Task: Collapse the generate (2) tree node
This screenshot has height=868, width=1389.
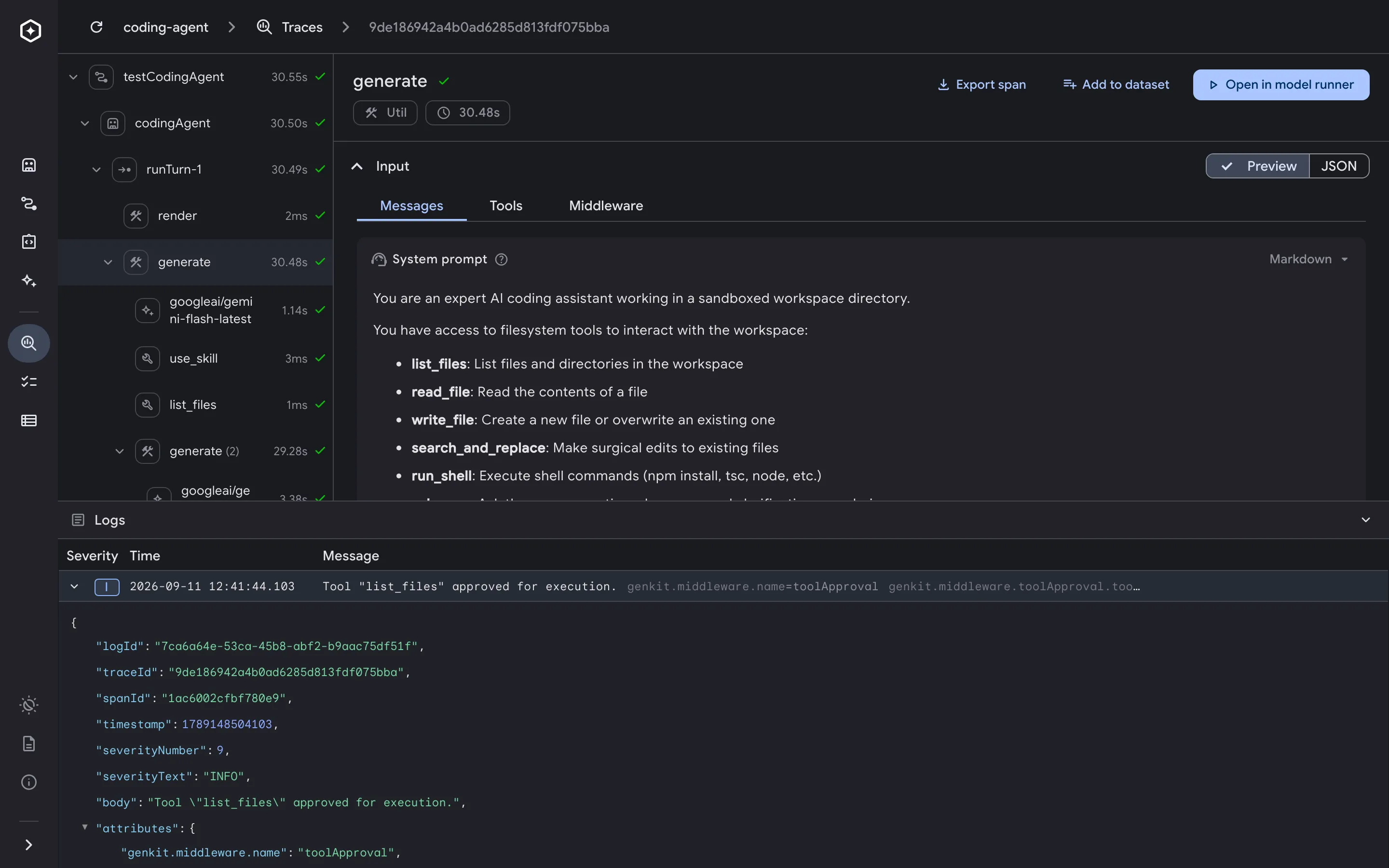Action: click(x=119, y=451)
